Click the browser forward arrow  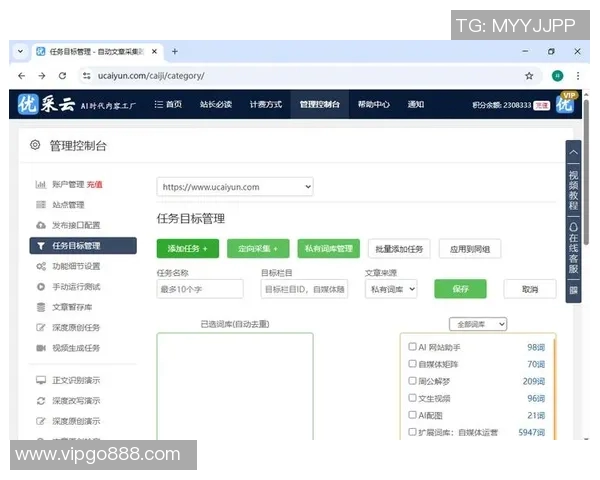point(42,76)
